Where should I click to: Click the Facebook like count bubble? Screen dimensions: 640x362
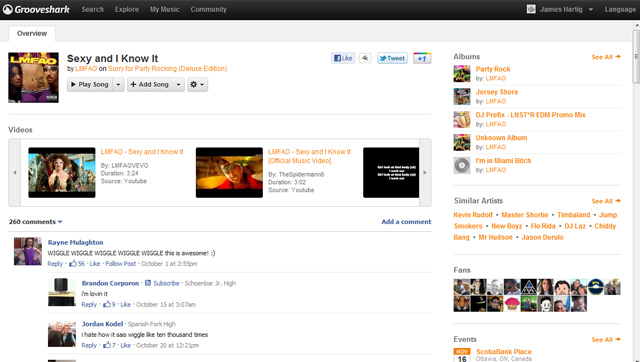pyautogui.click(x=364, y=58)
